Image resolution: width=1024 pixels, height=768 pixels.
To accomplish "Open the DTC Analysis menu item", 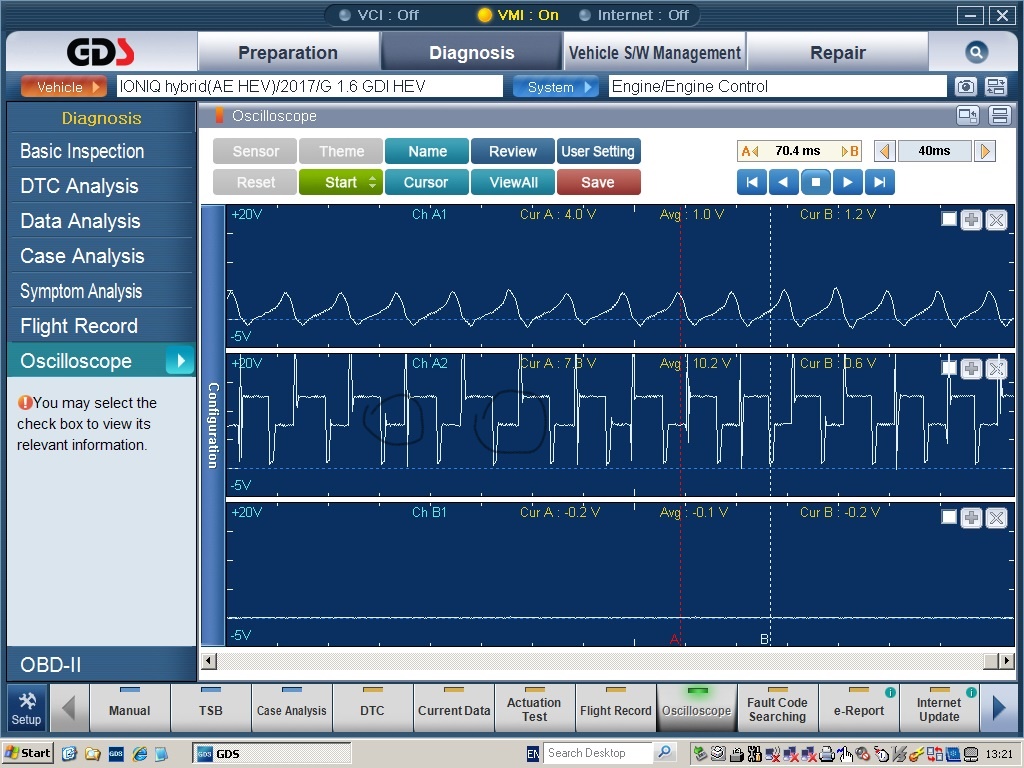I will [x=80, y=186].
